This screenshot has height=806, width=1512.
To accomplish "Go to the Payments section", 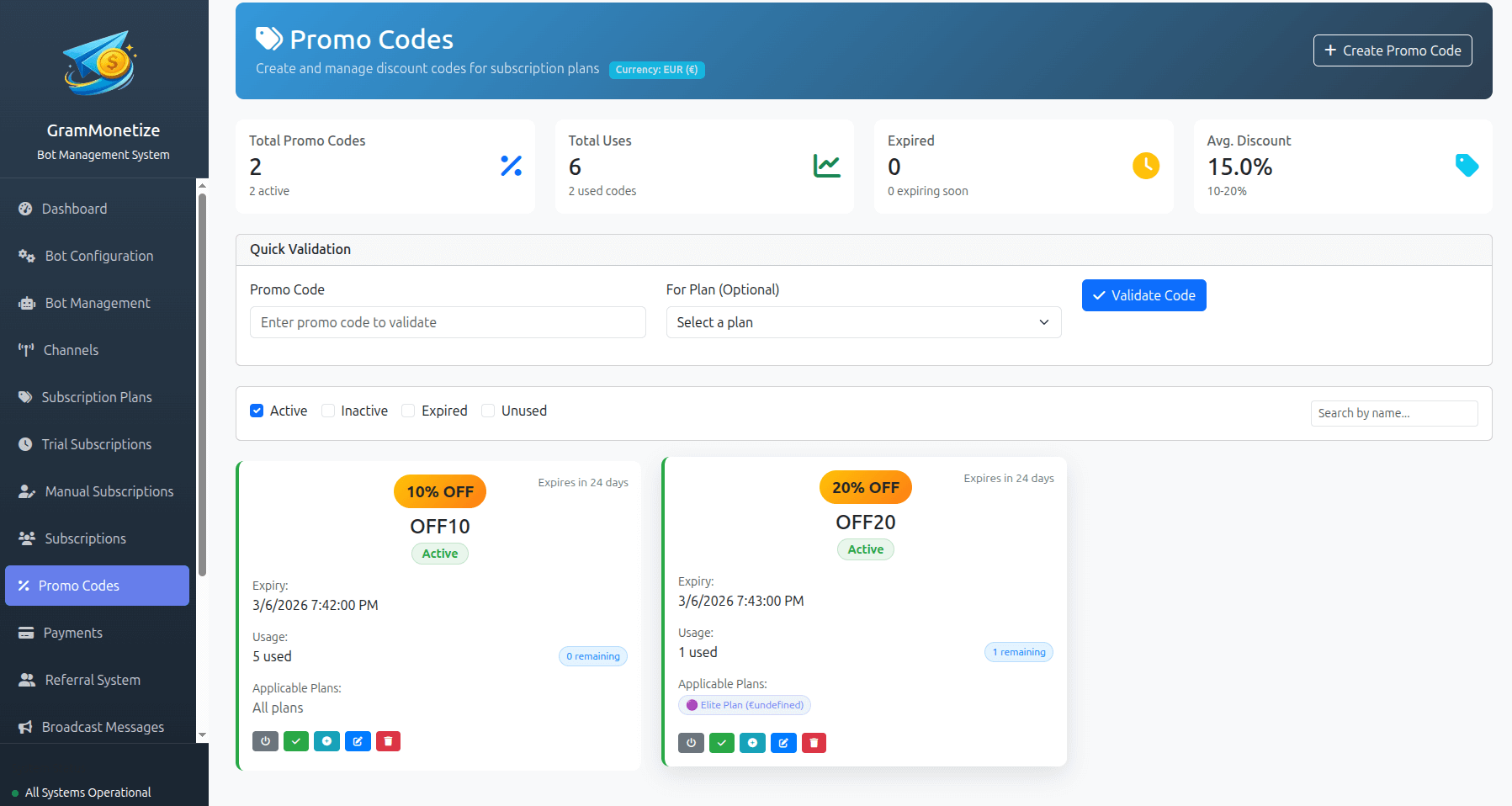I will (72, 632).
